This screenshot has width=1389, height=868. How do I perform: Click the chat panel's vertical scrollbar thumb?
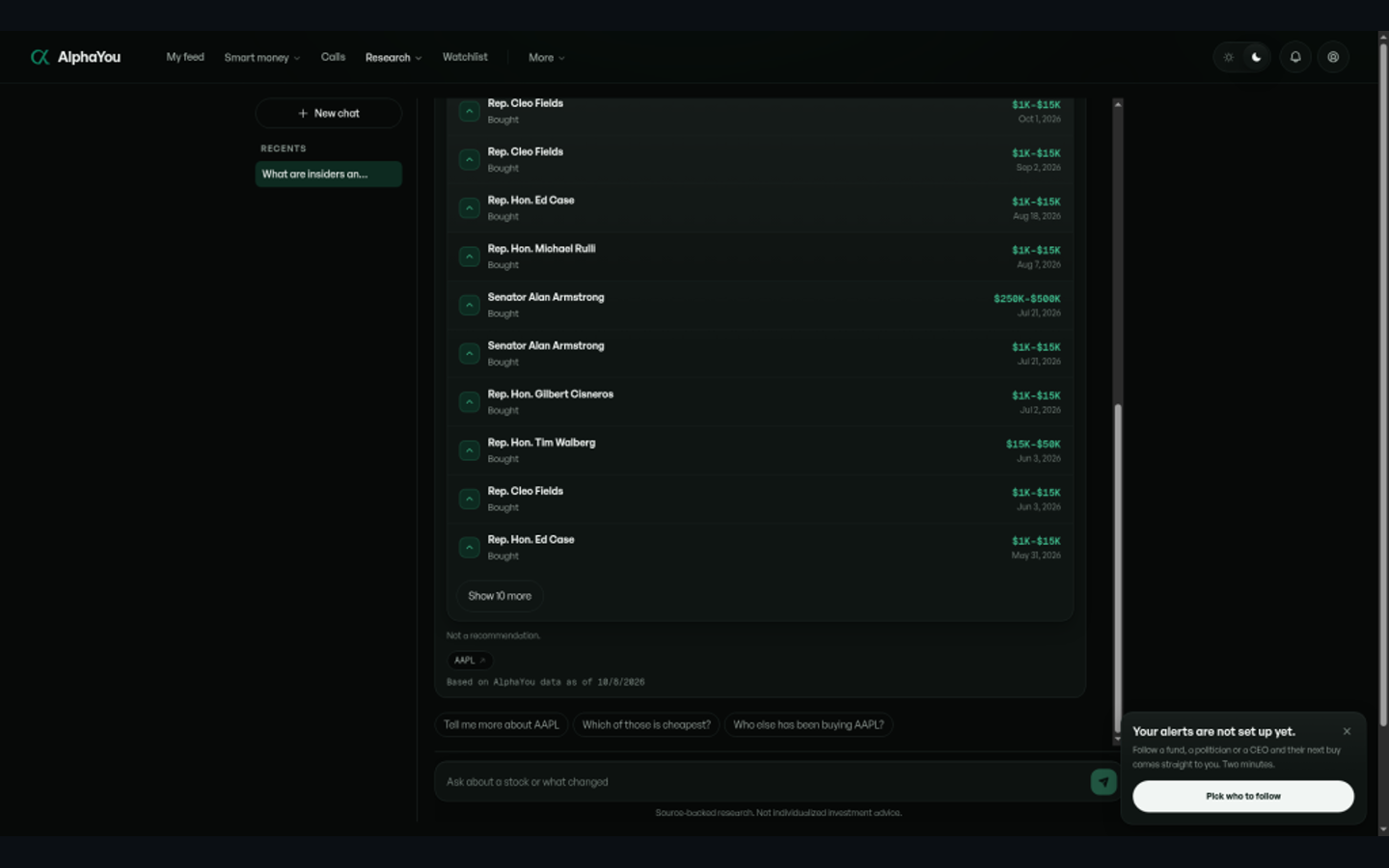pyautogui.click(x=1118, y=569)
